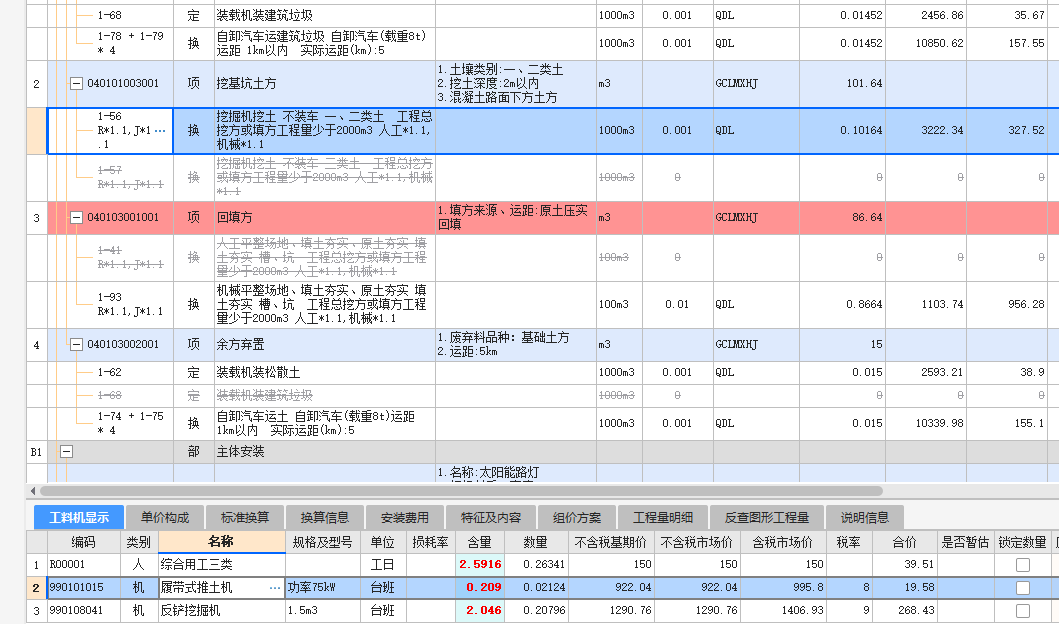Viewport: 1059px width, 624px height.
Task: Click the 类别 column header
Action: click(138, 542)
